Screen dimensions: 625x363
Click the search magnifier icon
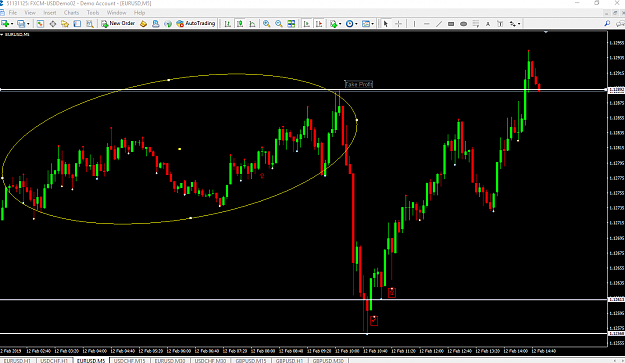click(x=607, y=24)
